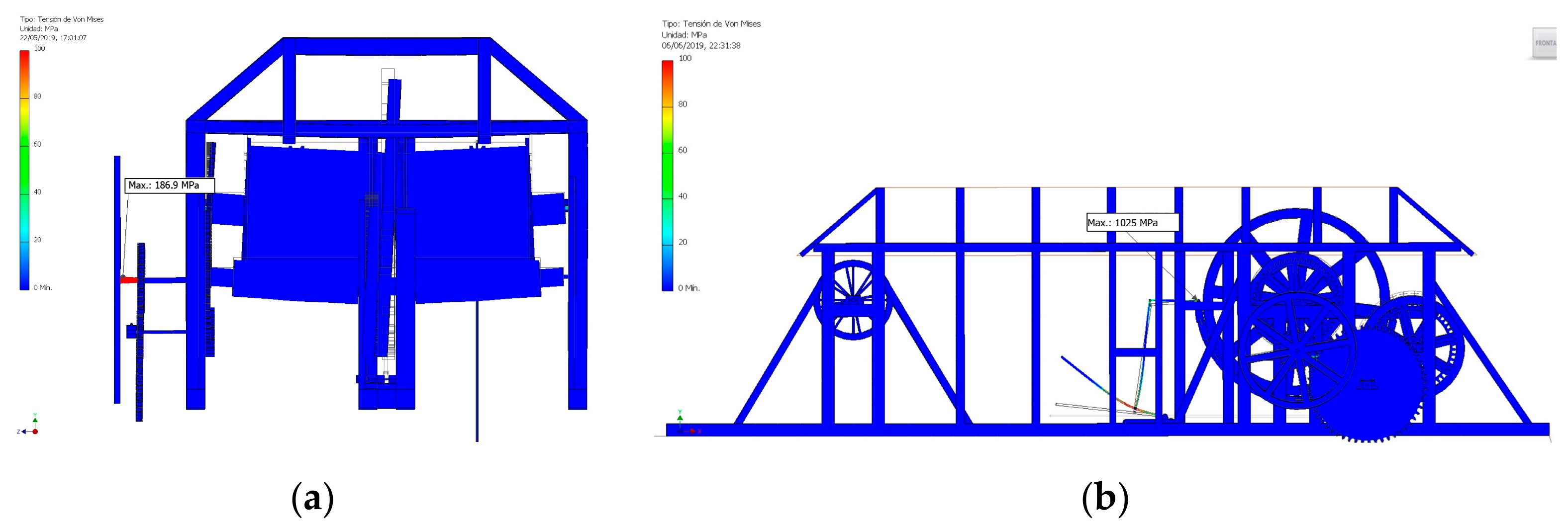
Task: Click the '0 Mín.' label on right legend
Action: [689, 288]
